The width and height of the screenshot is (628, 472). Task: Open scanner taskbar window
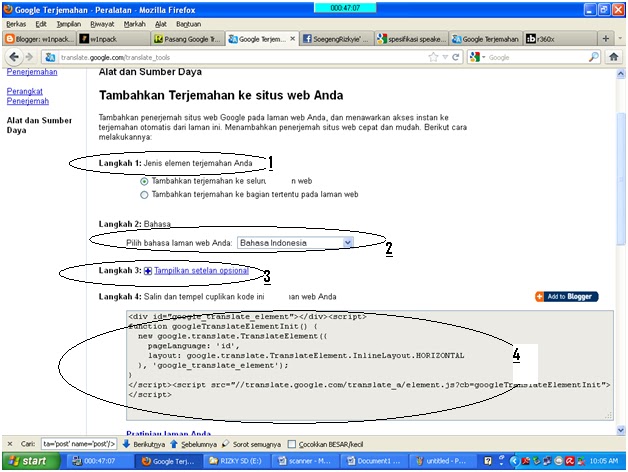click(x=304, y=461)
